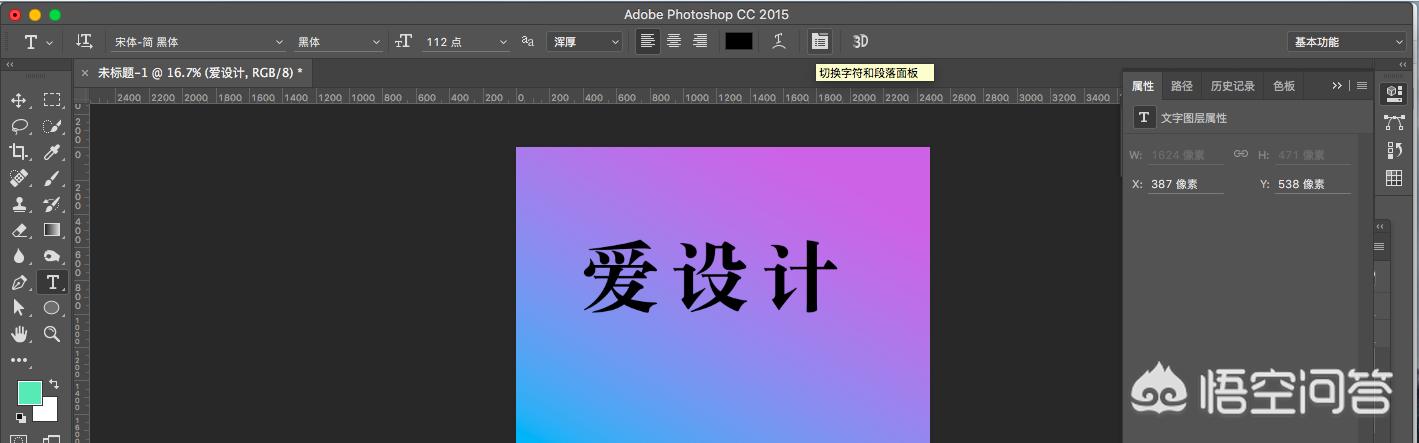The image size is (1419, 443).
Task: Select the Gradient tool
Action: coord(52,230)
